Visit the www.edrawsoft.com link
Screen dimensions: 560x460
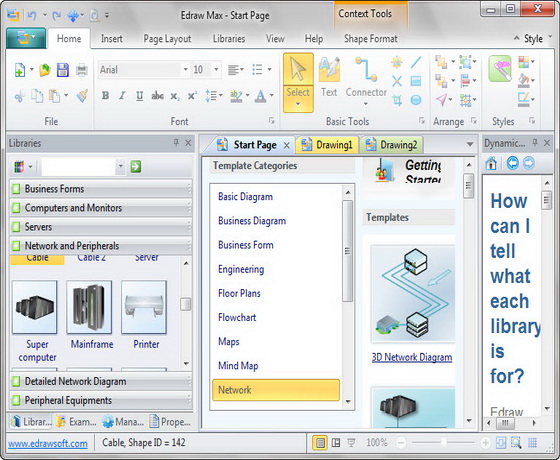click(48, 444)
